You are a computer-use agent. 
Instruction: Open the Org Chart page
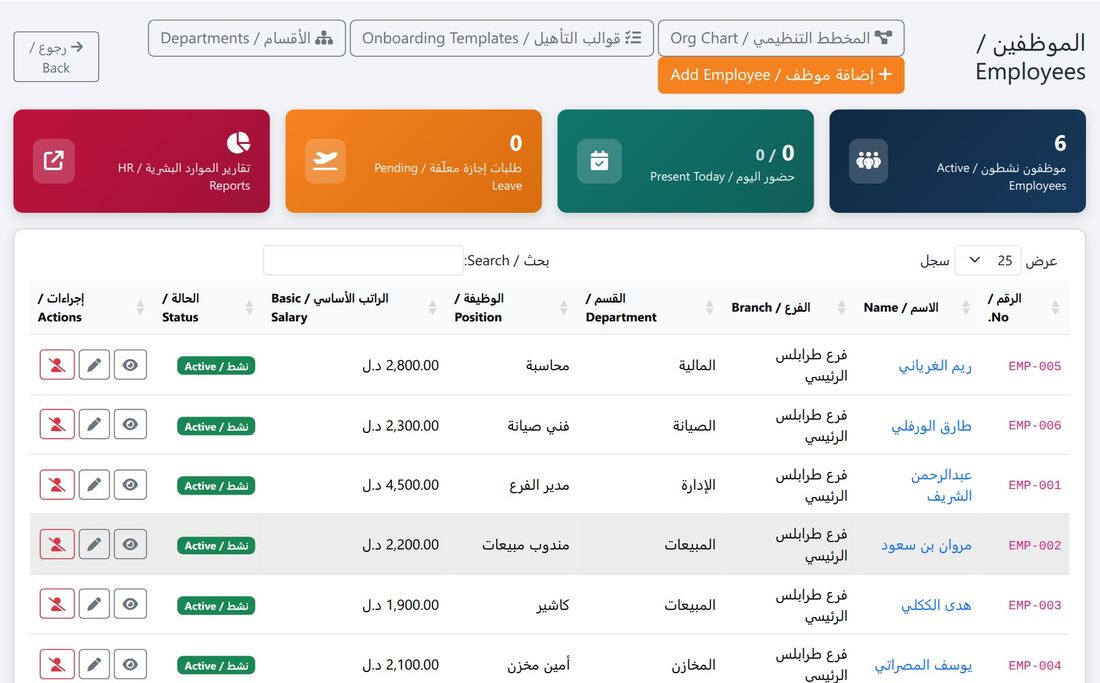coord(781,38)
